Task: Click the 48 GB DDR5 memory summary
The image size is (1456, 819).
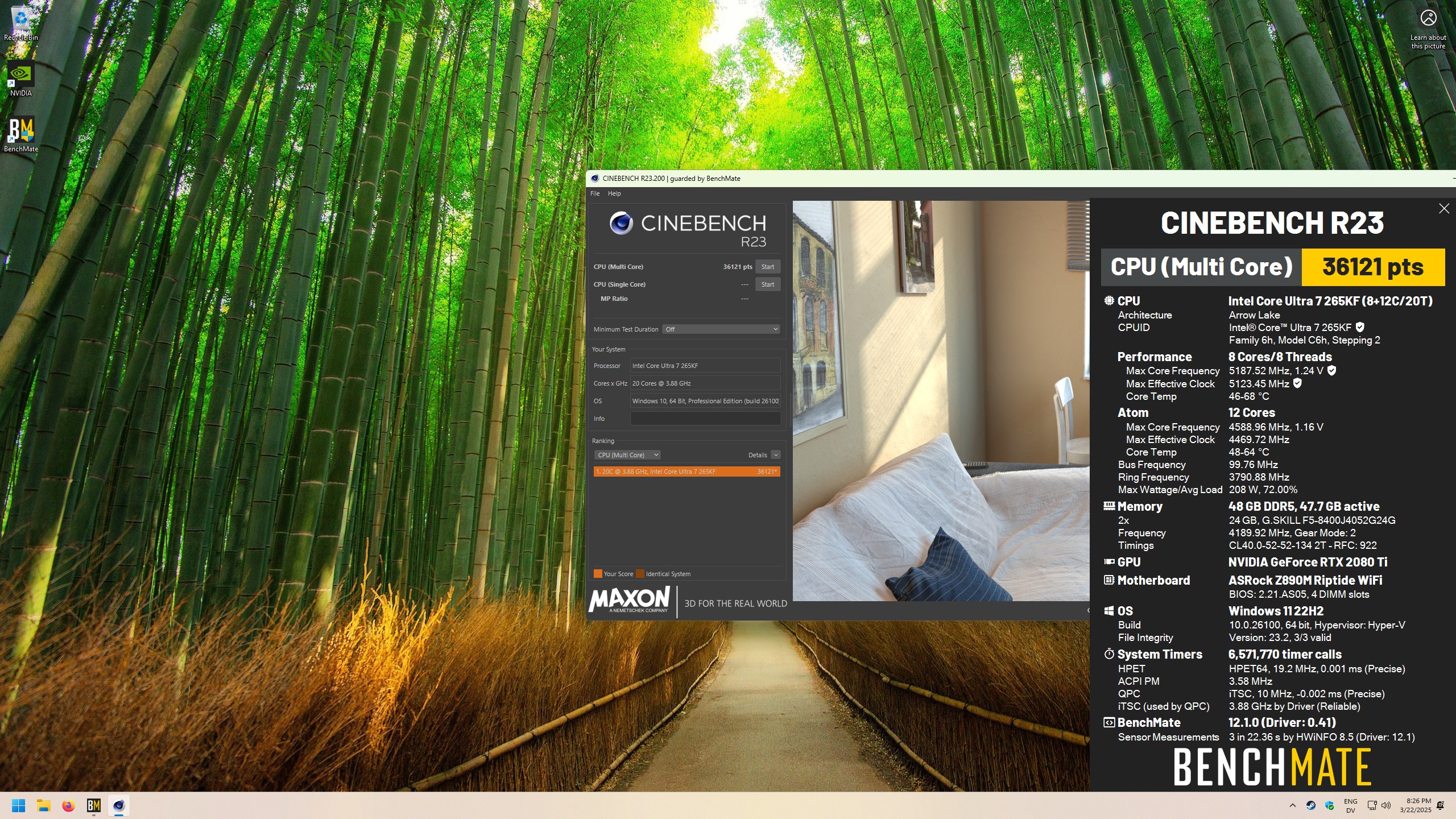Action: point(1304,506)
